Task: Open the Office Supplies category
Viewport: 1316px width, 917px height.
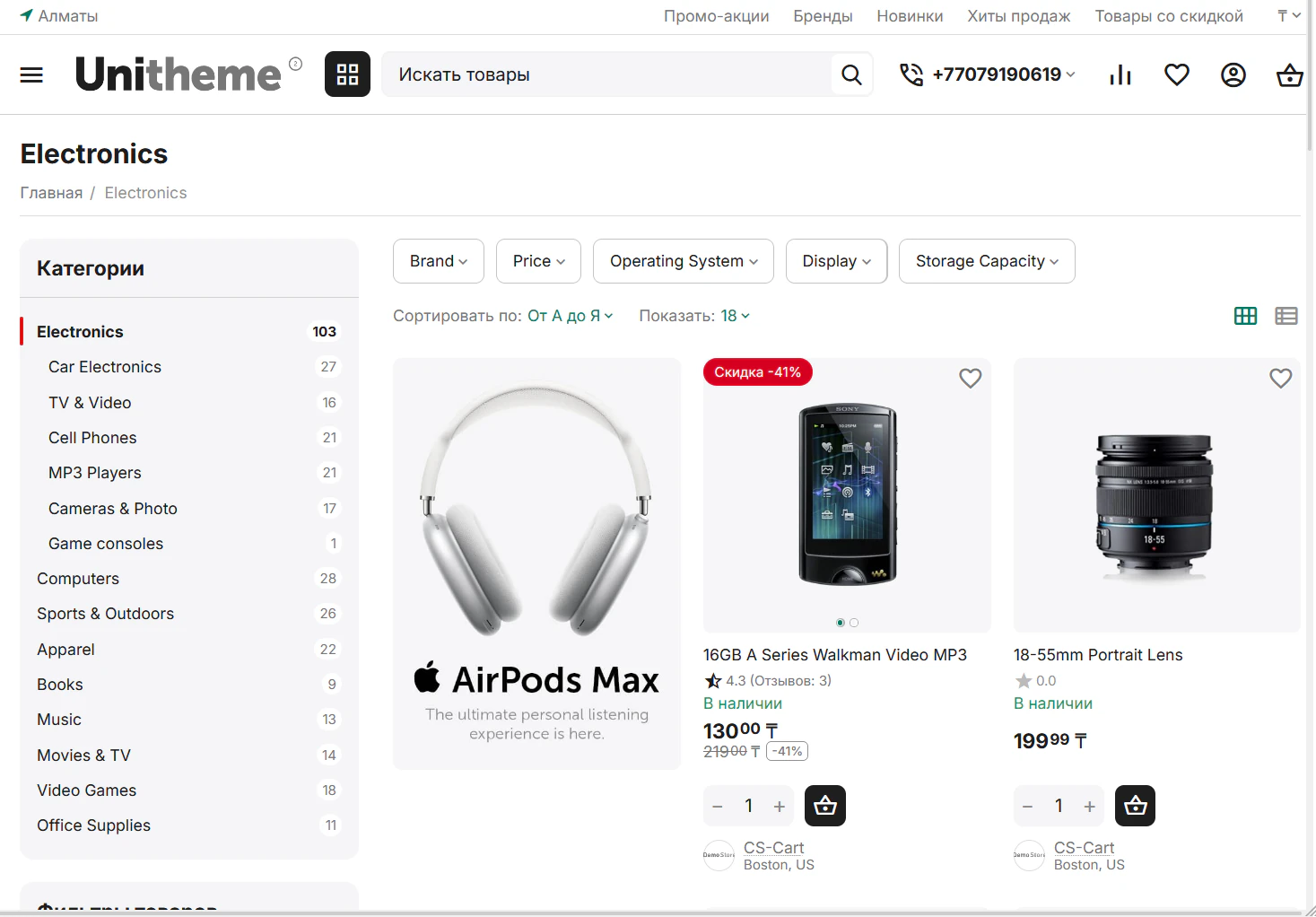Action: (x=94, y=825)
